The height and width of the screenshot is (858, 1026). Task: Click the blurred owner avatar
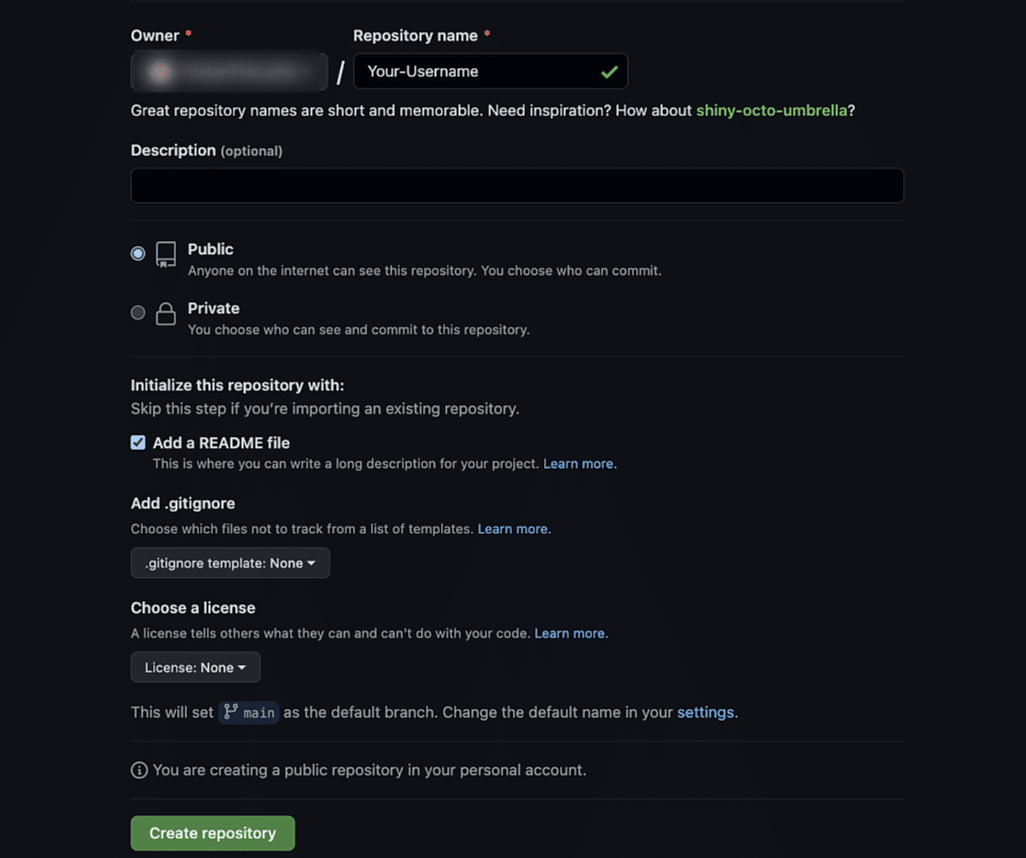(160, 71)
